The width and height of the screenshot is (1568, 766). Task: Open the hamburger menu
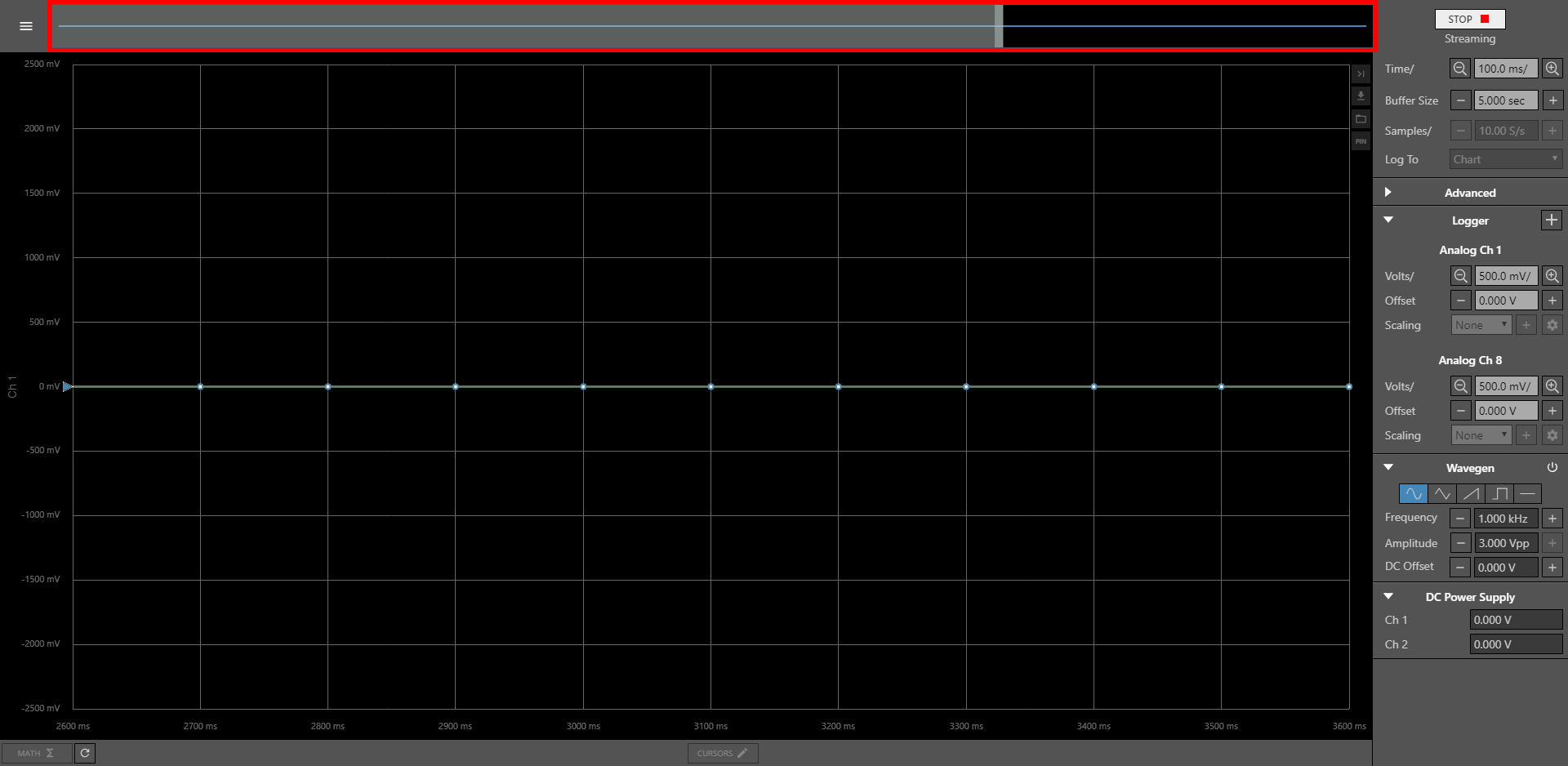(26, 26)
